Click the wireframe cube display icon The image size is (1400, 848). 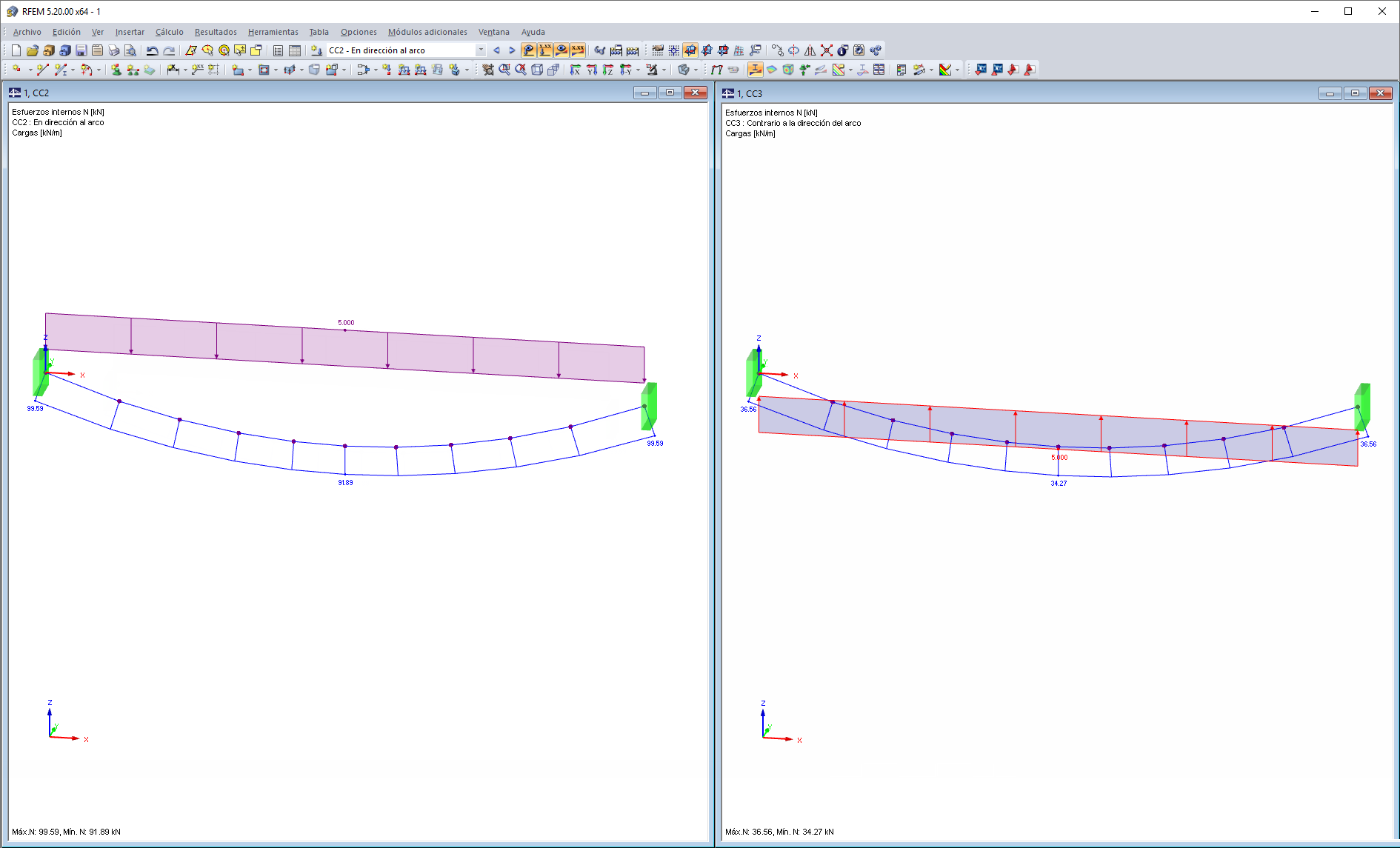click(537, 70)
